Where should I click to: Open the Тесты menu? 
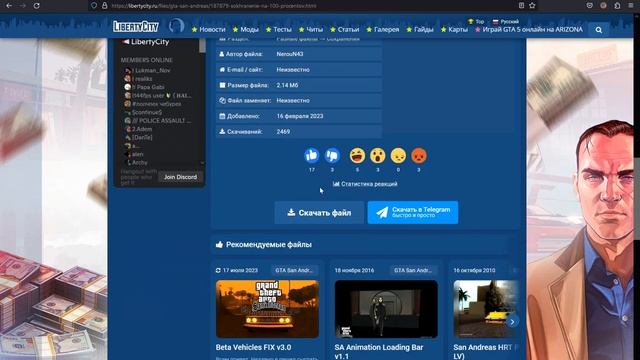coord(279,29)
